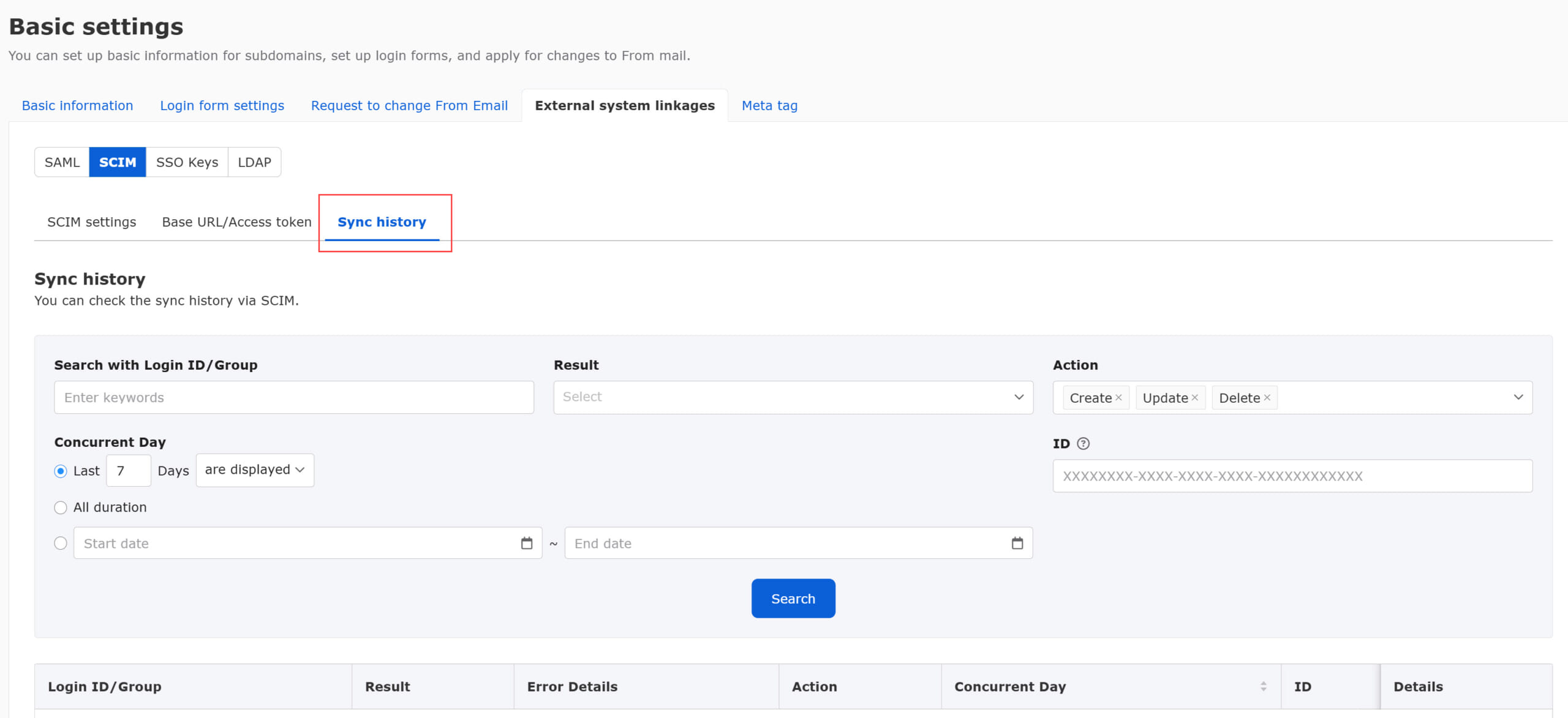Sort by Concurrent Day column arrows

[1263, 687]
